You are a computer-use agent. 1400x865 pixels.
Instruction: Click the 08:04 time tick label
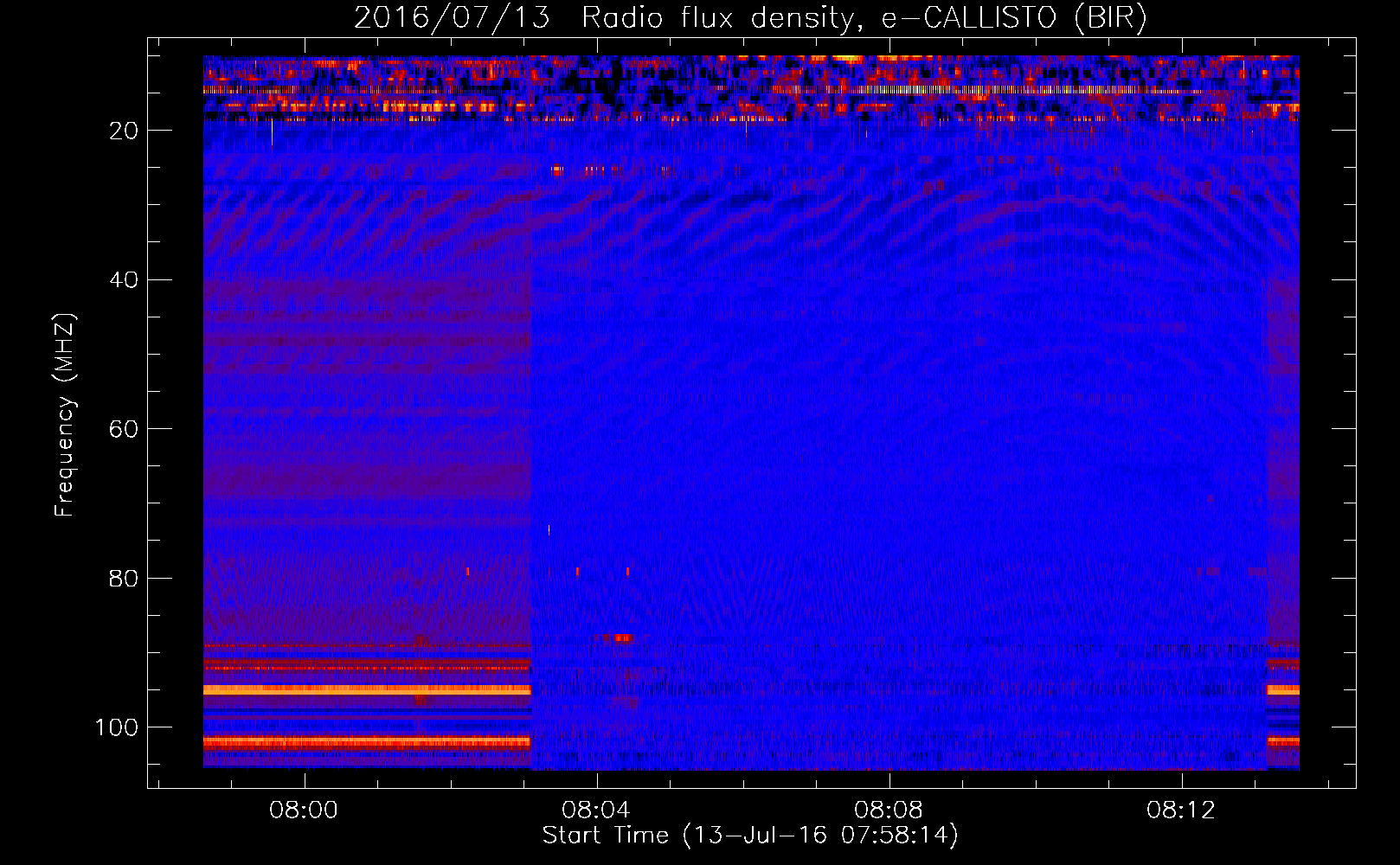pos(596,811)
